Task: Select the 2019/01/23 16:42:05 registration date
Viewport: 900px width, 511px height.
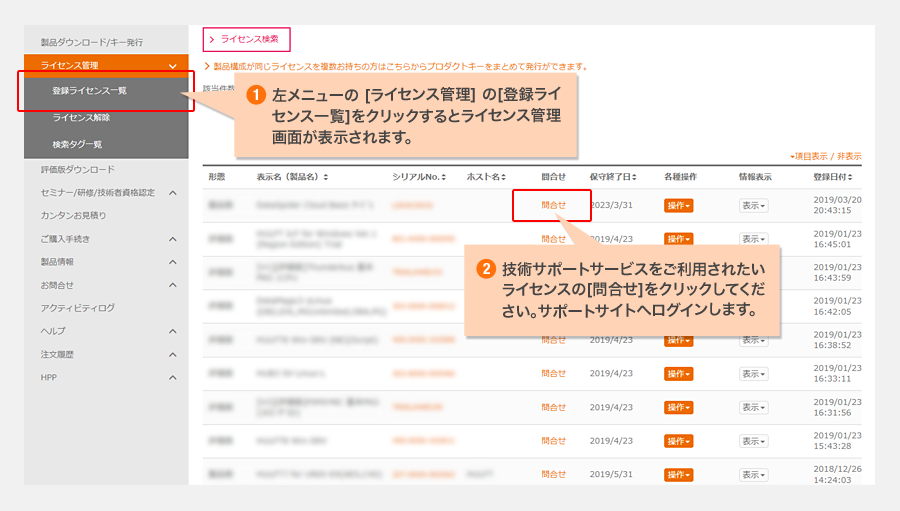Action: (x=837, y=306)
